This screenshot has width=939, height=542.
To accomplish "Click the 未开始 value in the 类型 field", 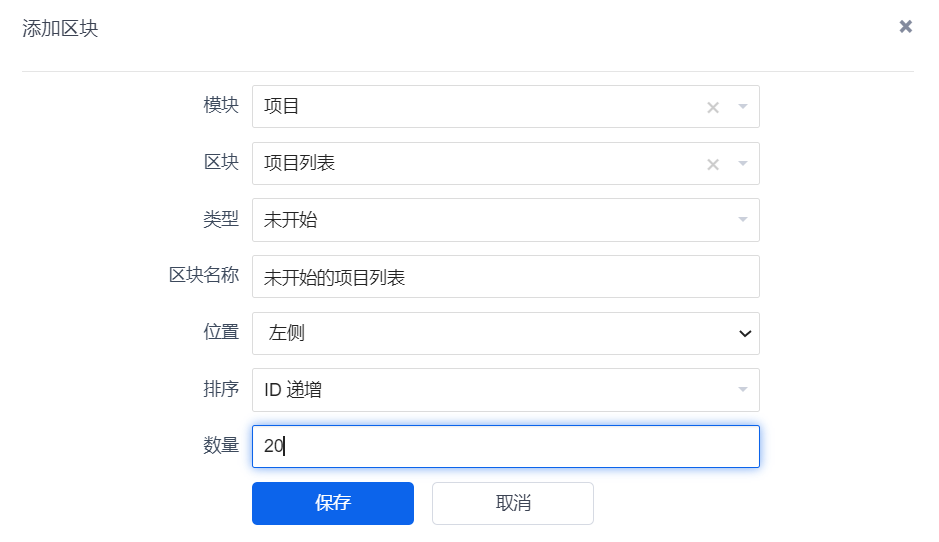I will (x=290, y=220).
